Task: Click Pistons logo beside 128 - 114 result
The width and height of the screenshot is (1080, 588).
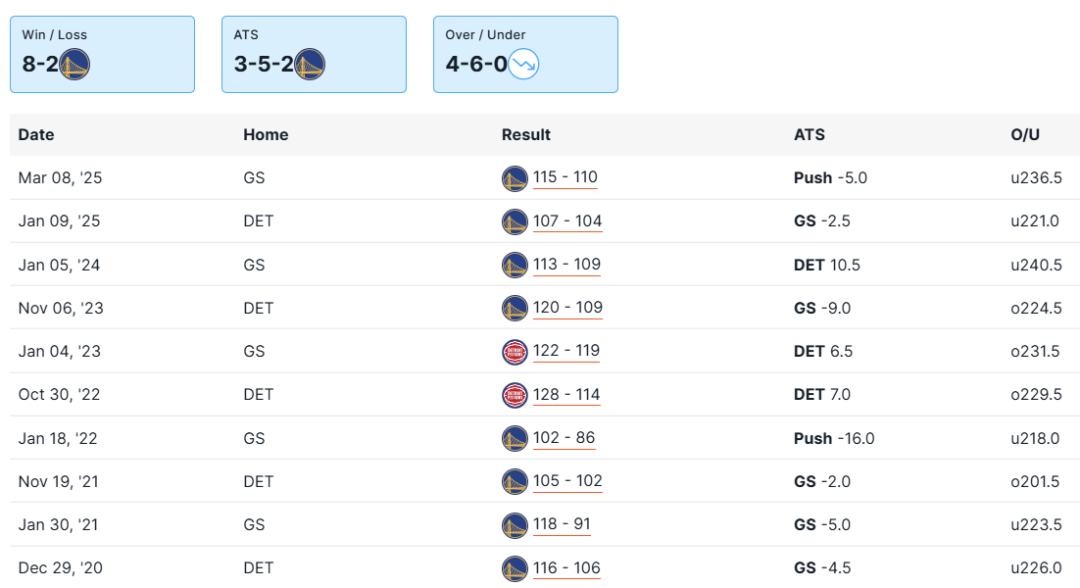Action: pos(514,395)
